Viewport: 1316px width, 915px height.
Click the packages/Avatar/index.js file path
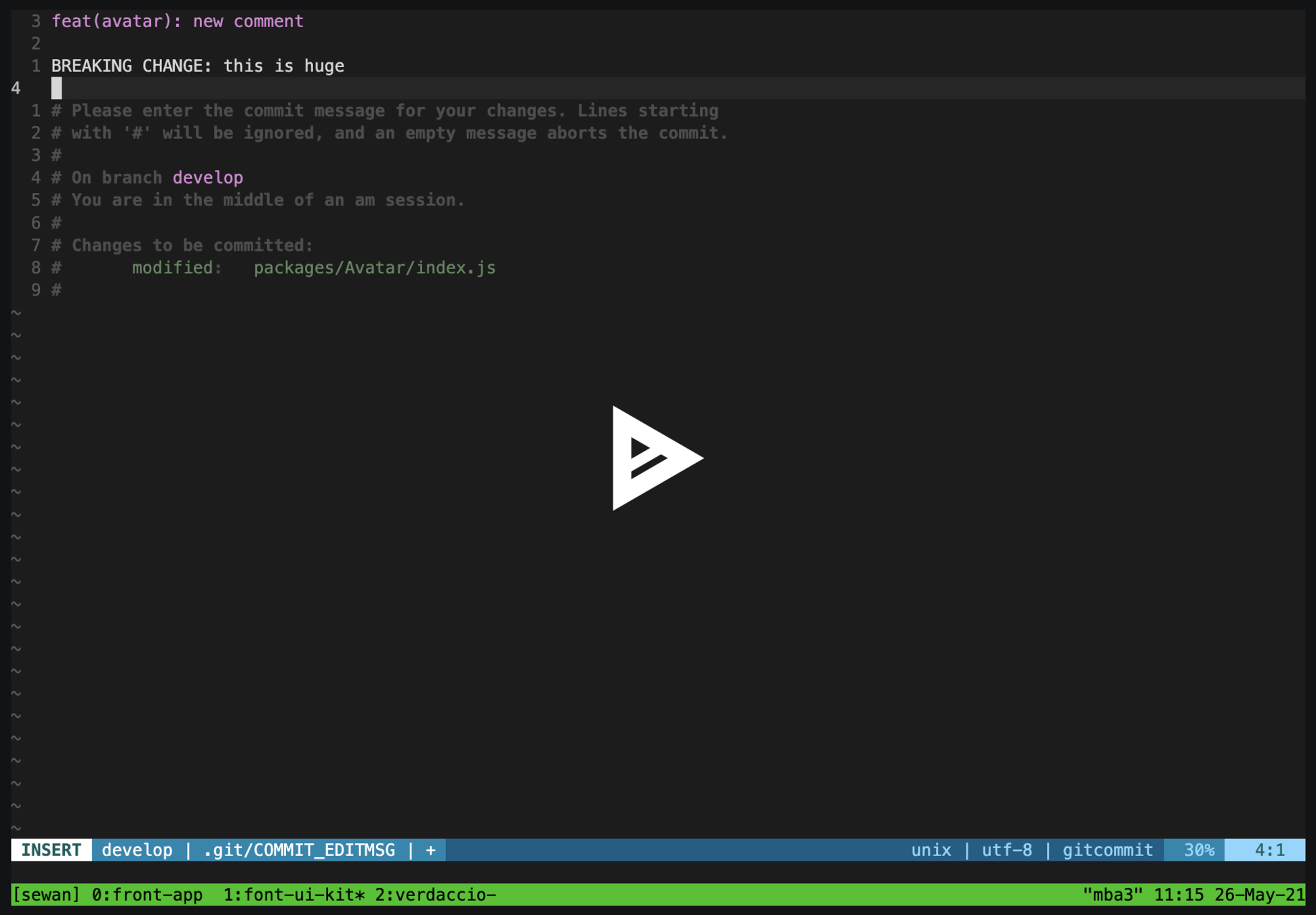click(374, 268)
